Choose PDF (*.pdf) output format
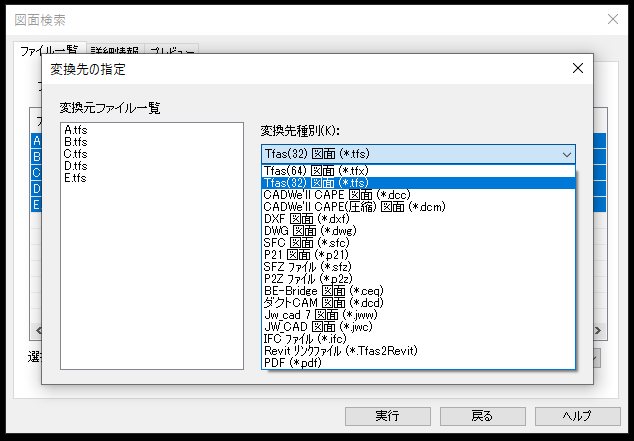The width and height of the screenshot is (634, 441). pos(292,363)
